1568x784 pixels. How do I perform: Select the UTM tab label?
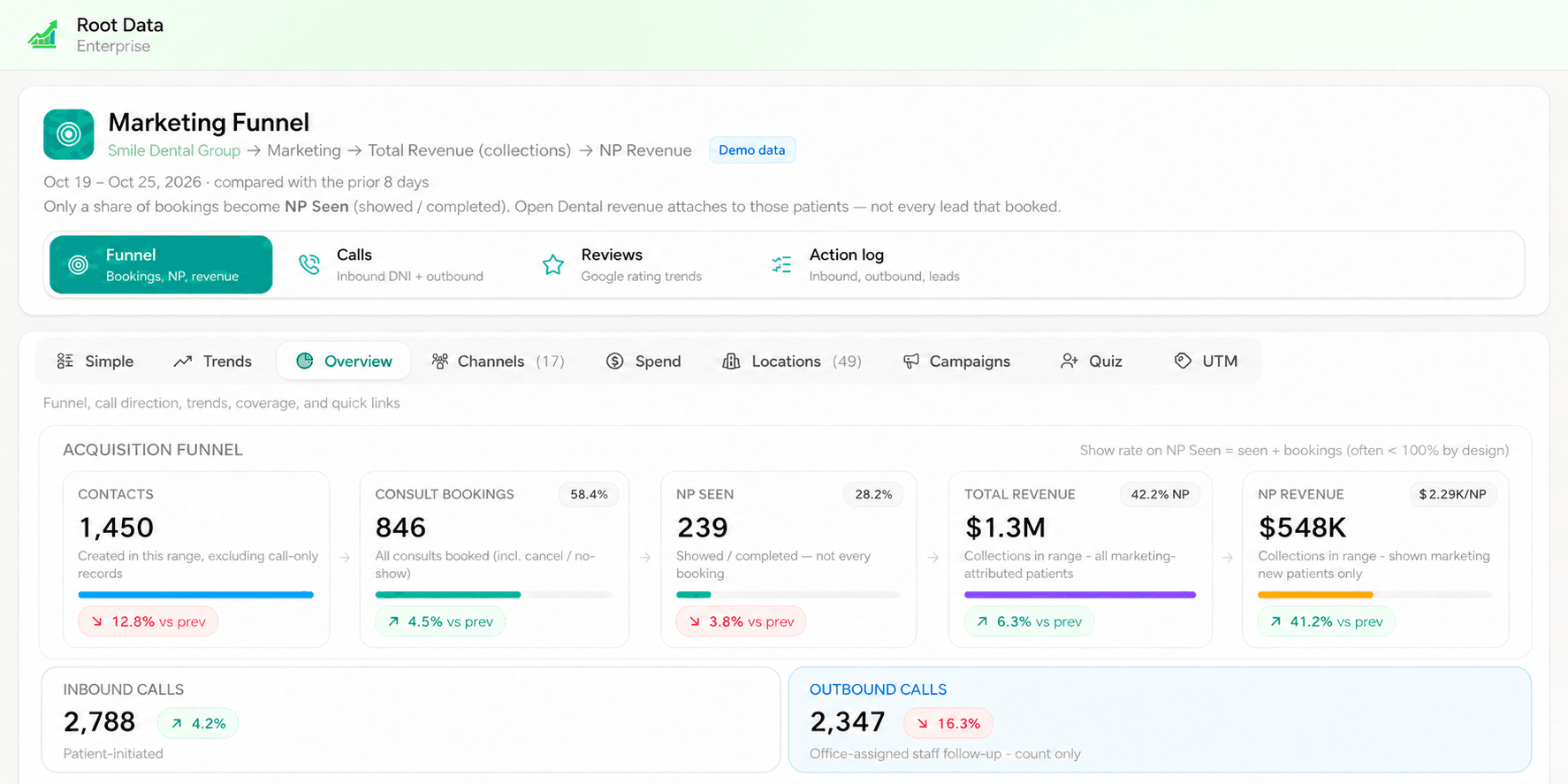click(x=1220, y=361)
